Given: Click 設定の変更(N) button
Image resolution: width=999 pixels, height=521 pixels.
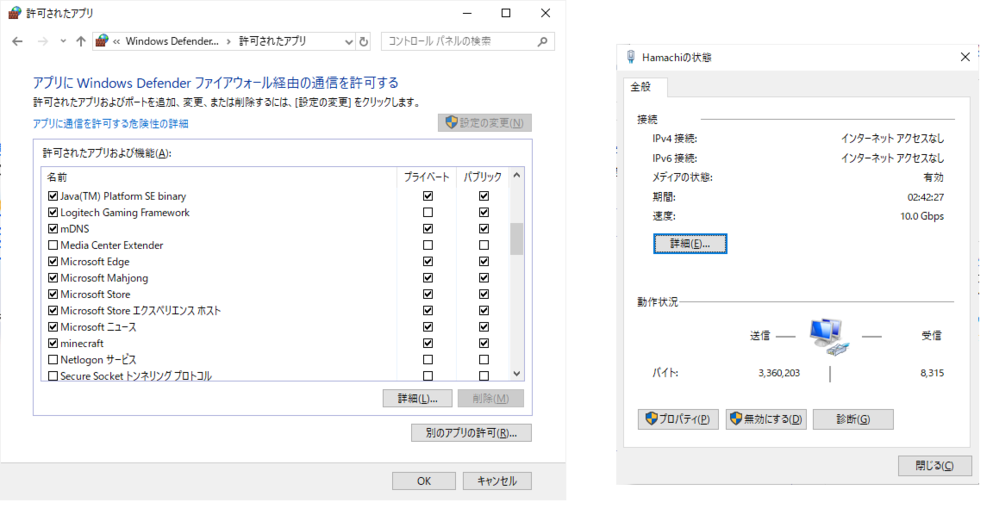Looking at the screenshot, I should click(x=485, y=123).
